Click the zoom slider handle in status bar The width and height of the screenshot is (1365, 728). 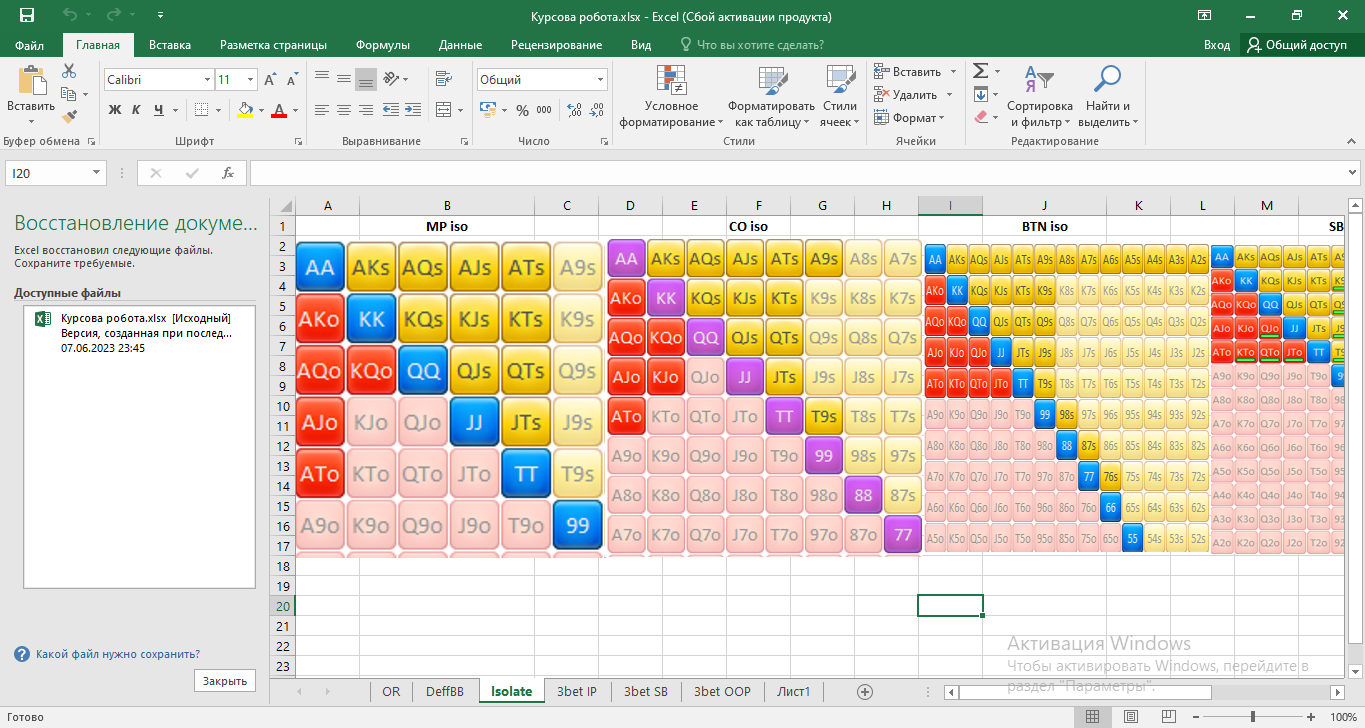point(1253,717)
